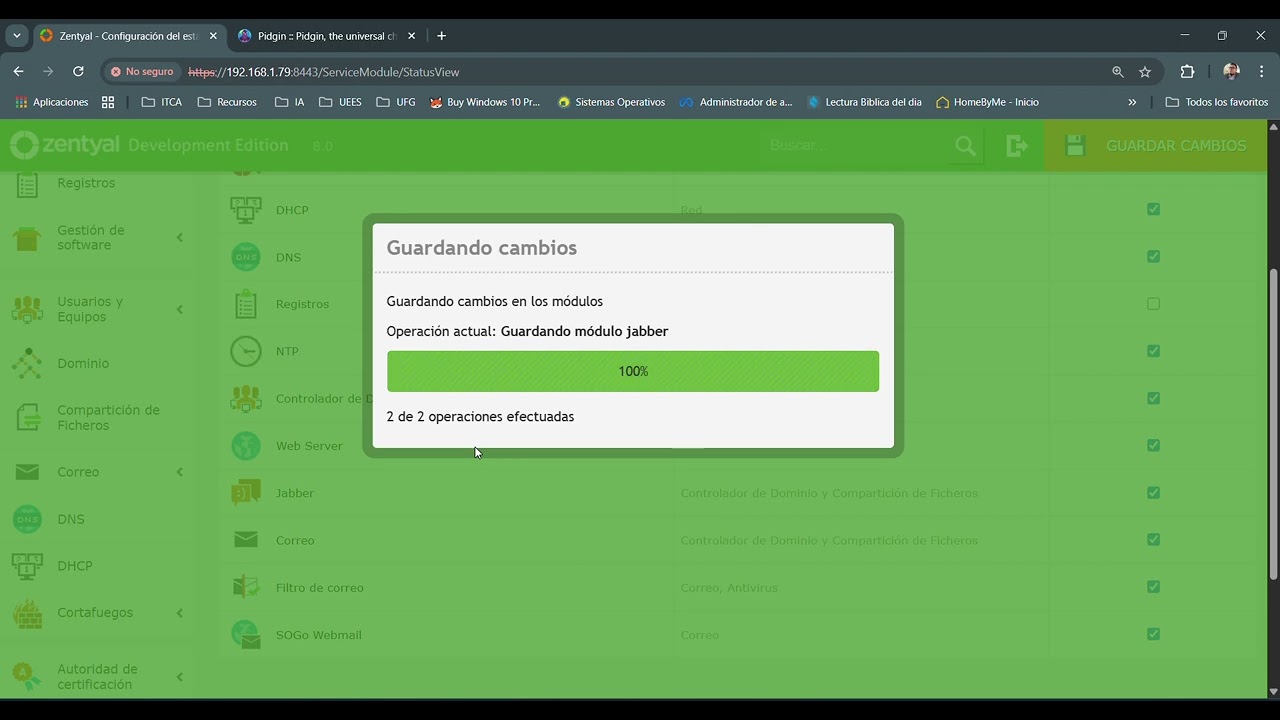This screenshot has width=1280, height=720.
Task: Open the tab grid icon in bookmarks bar
Action: click(108, 102)
